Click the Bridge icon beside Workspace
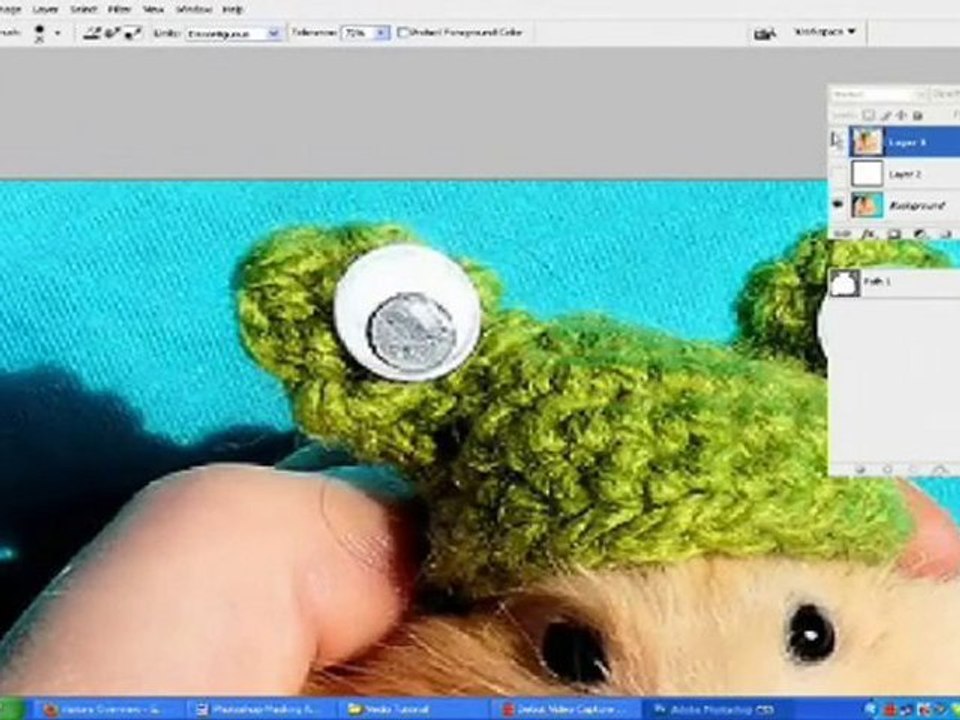The height and width of the screenshot is (720, 960). 765,33
